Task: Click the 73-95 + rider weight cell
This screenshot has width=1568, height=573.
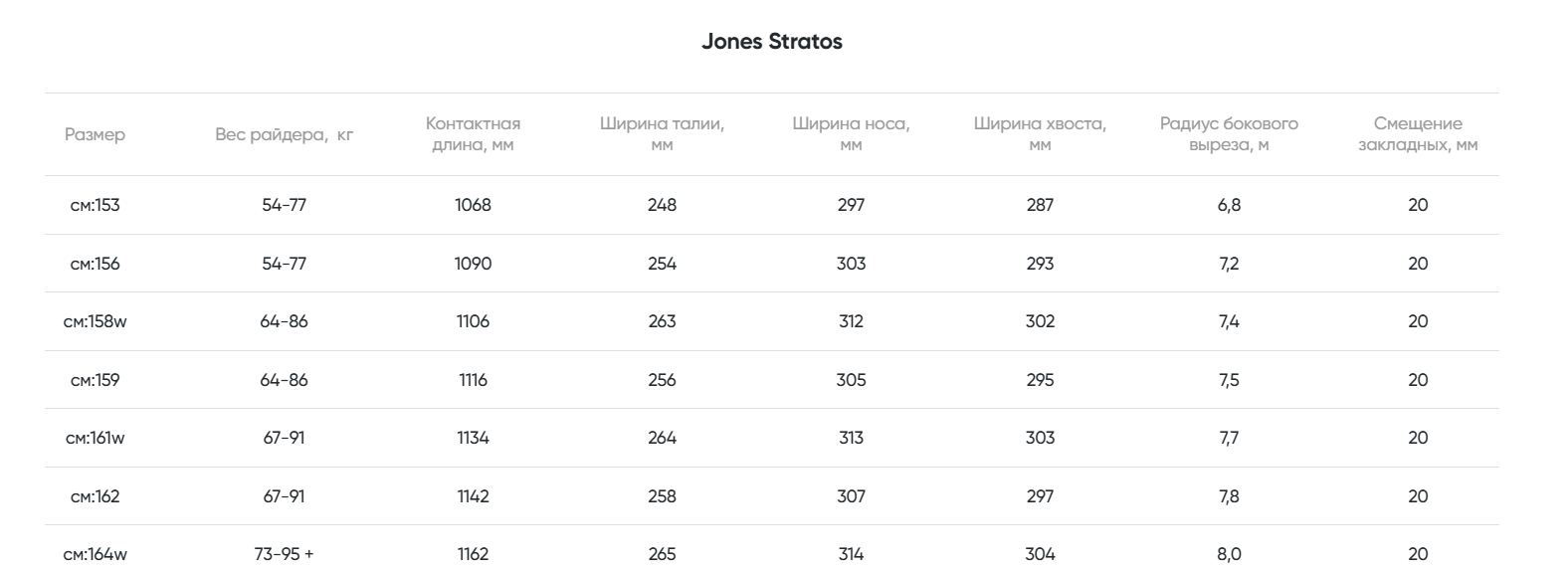Action: pyautogui.click(x=284, y=554)
